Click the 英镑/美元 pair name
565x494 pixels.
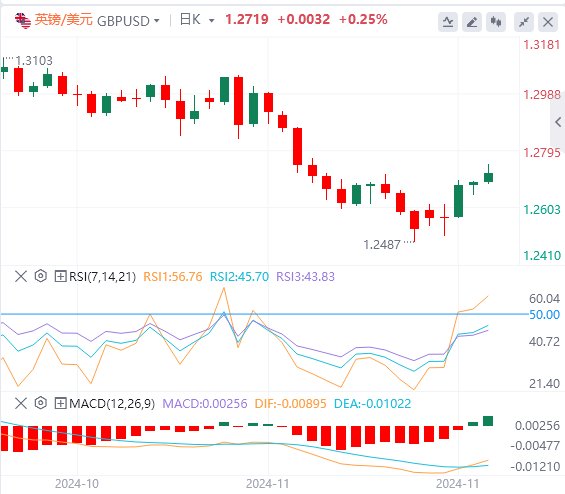point(63,20)
